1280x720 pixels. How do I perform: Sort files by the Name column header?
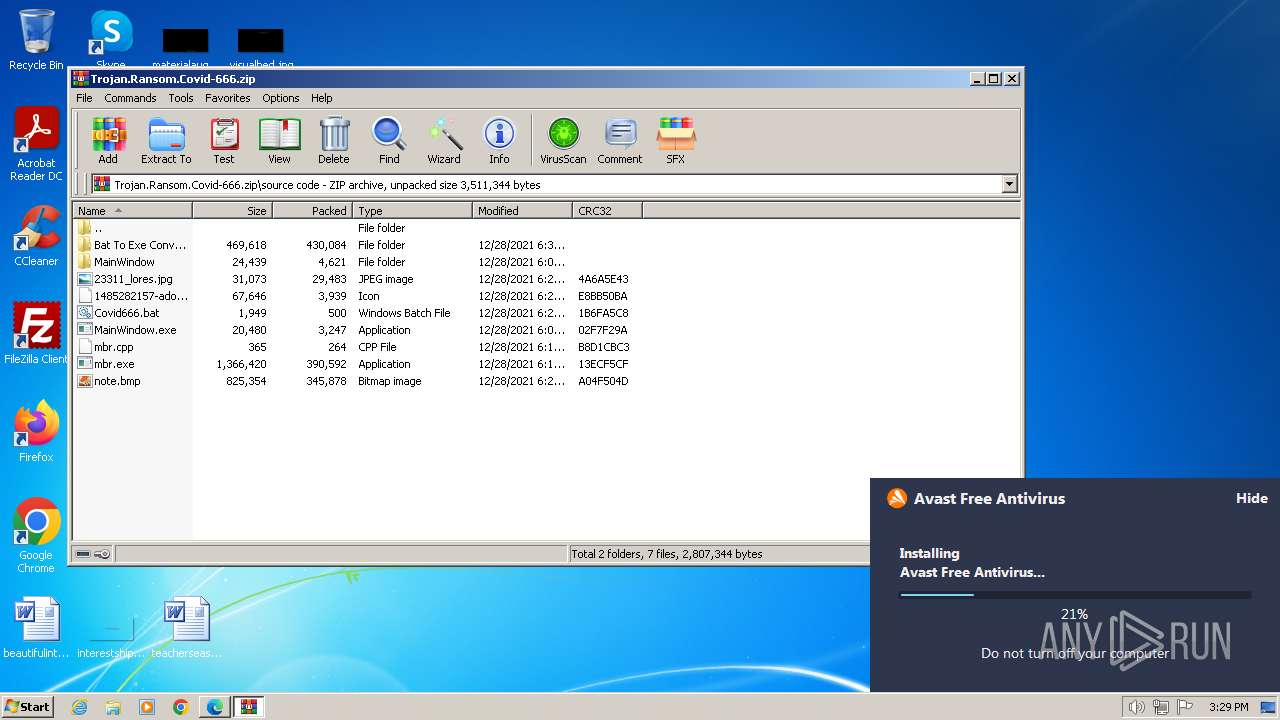coord(132,211)
